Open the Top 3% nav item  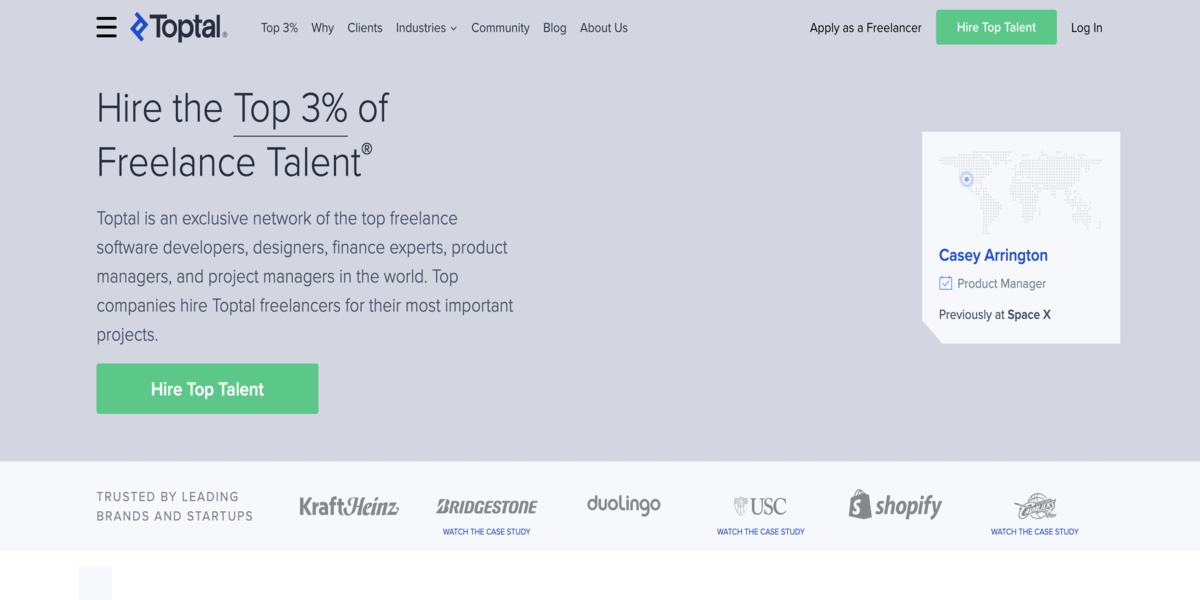279,28
